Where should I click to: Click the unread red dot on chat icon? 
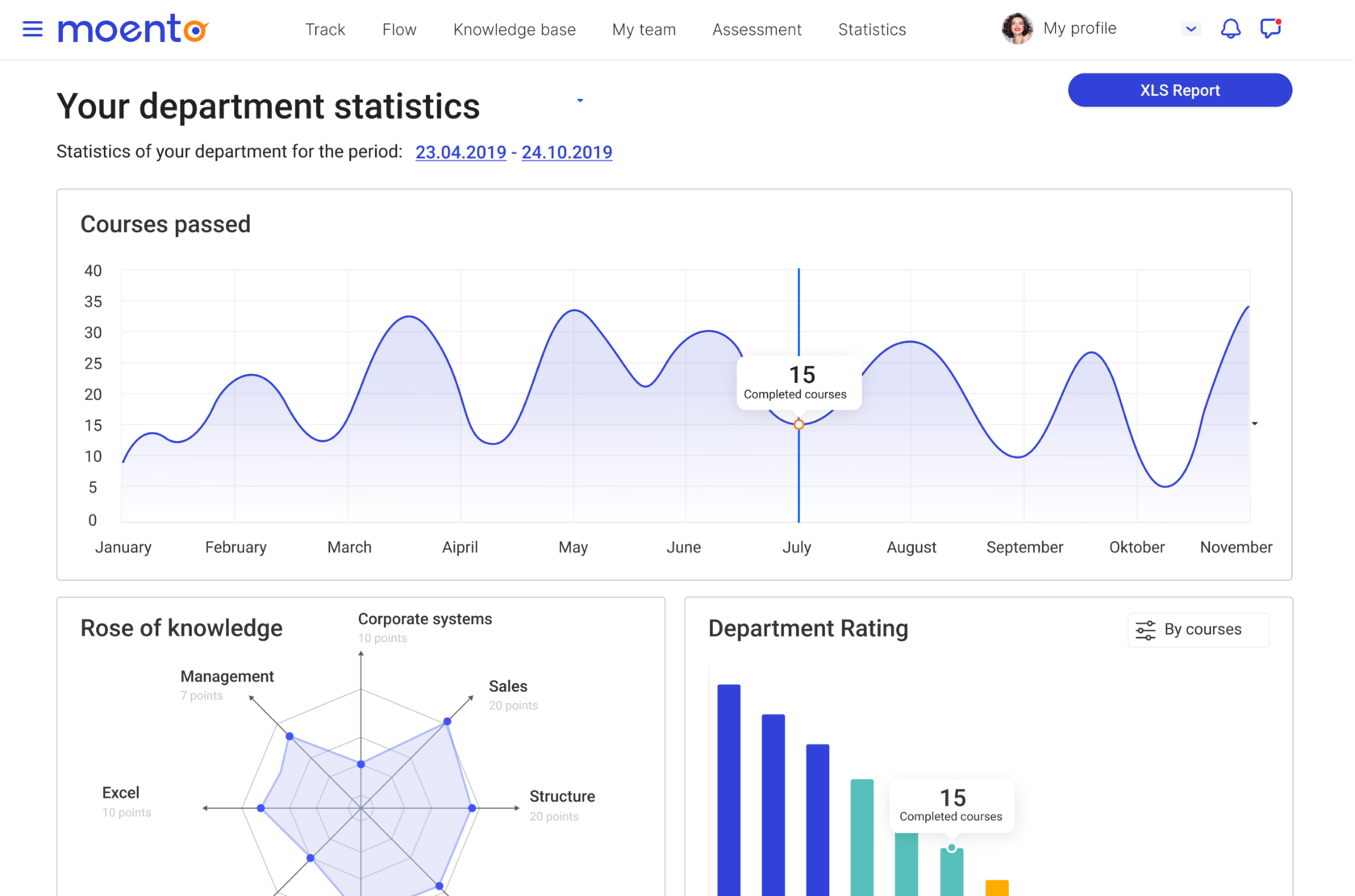coord(1279,22)
